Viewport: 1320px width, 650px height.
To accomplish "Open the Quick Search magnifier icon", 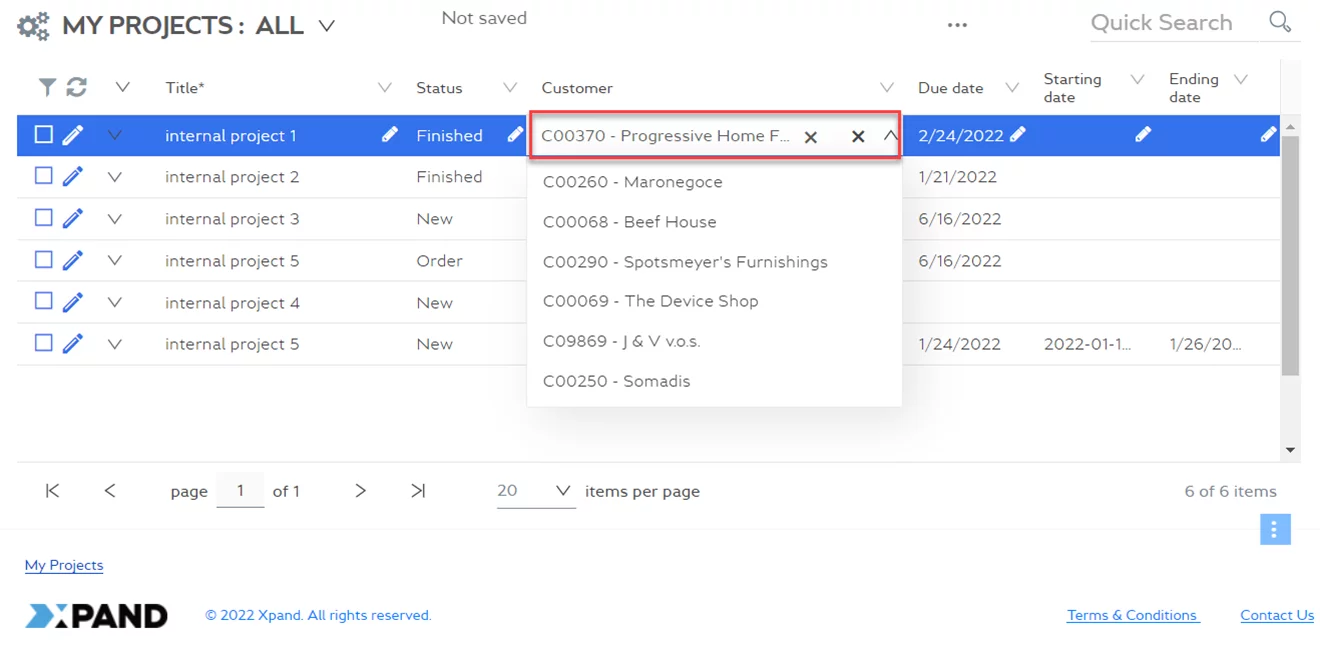I will (x=1279, y=22).
